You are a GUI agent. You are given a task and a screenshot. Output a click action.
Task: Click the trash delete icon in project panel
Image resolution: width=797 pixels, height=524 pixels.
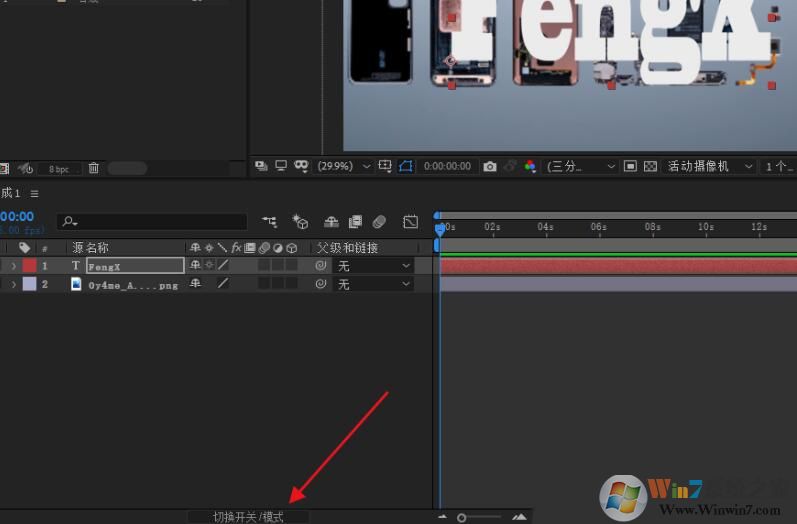pos(93,168)
